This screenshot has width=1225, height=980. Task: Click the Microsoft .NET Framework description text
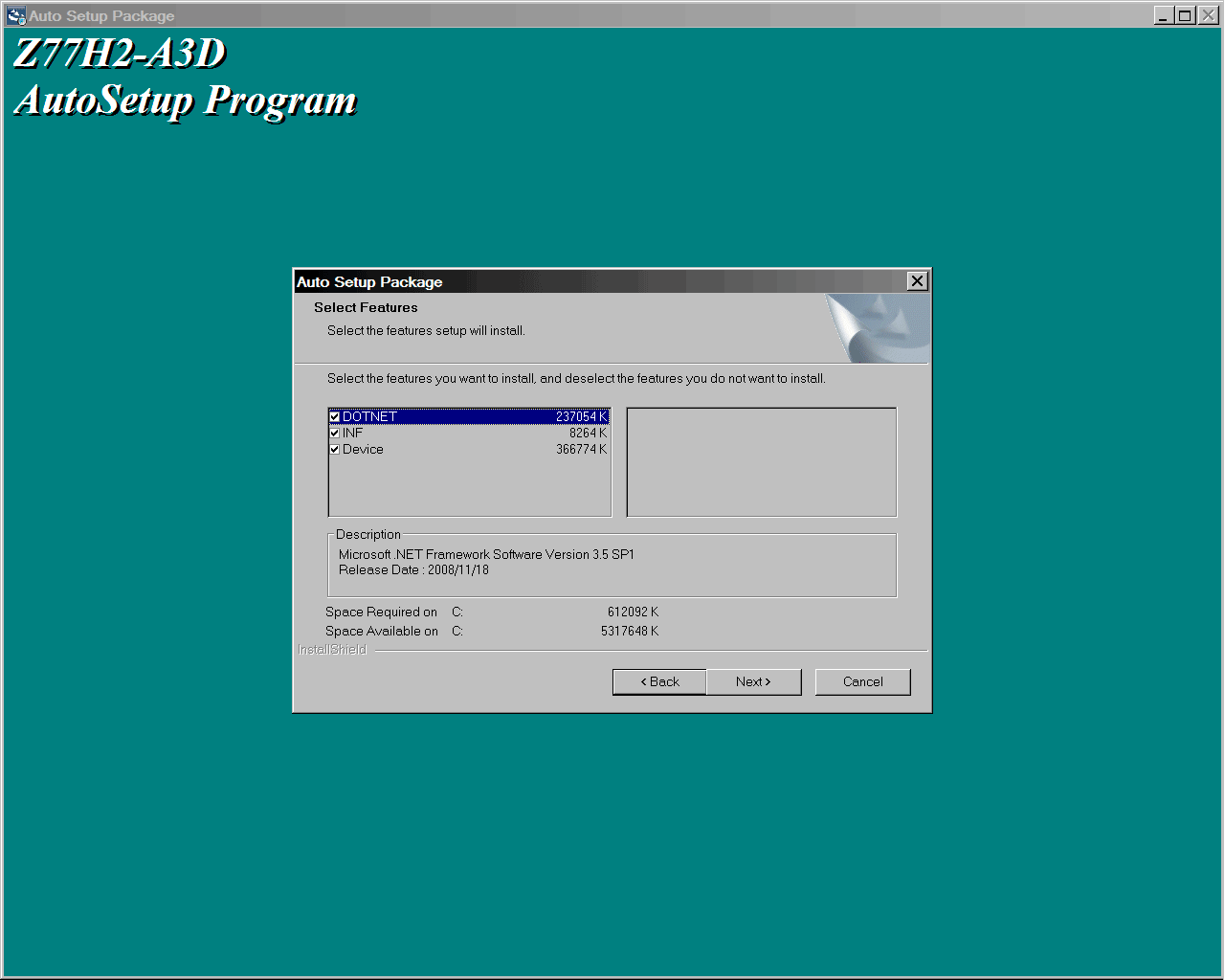[x=486, y=554]
